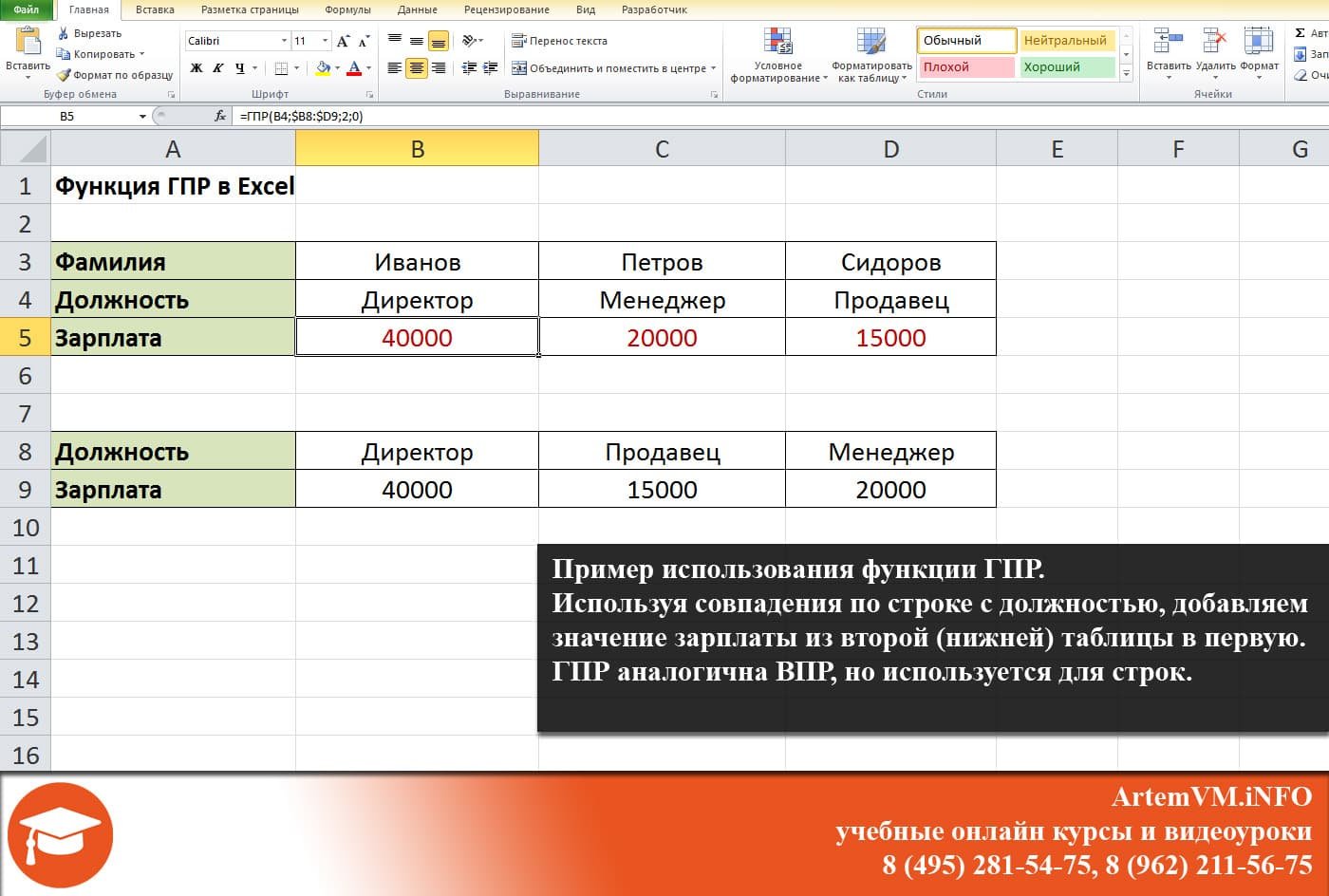Viewport: 1329px width, 896px height.
Task: Apply the Плохой cell style
Action: pyautogui.click(x=967, y=67)
